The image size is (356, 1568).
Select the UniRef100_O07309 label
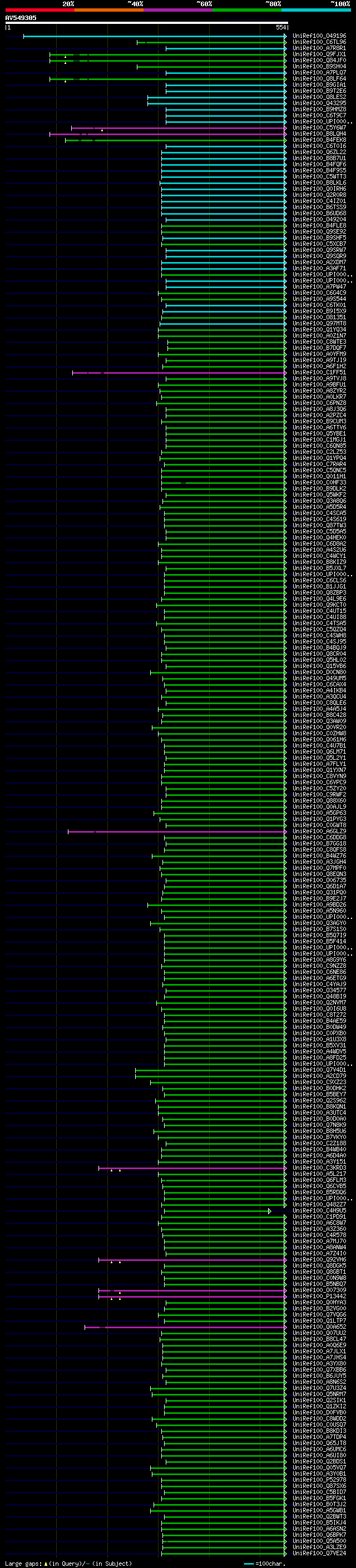coord(319,1290)
